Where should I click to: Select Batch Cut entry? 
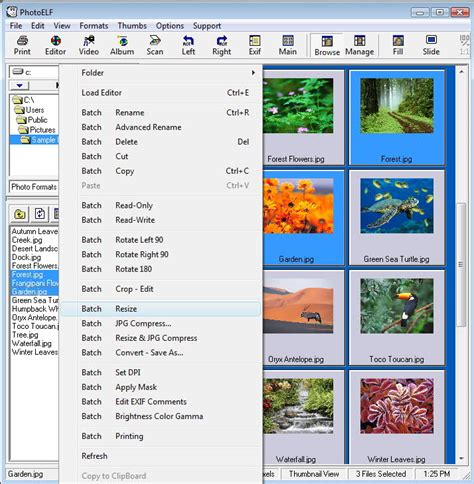coord(161,156)
